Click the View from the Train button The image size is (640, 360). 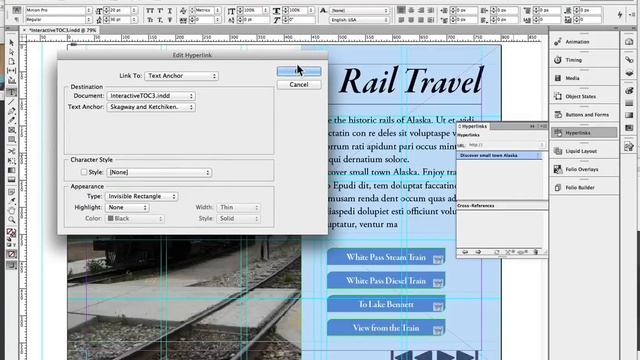(x=386, y=328)
